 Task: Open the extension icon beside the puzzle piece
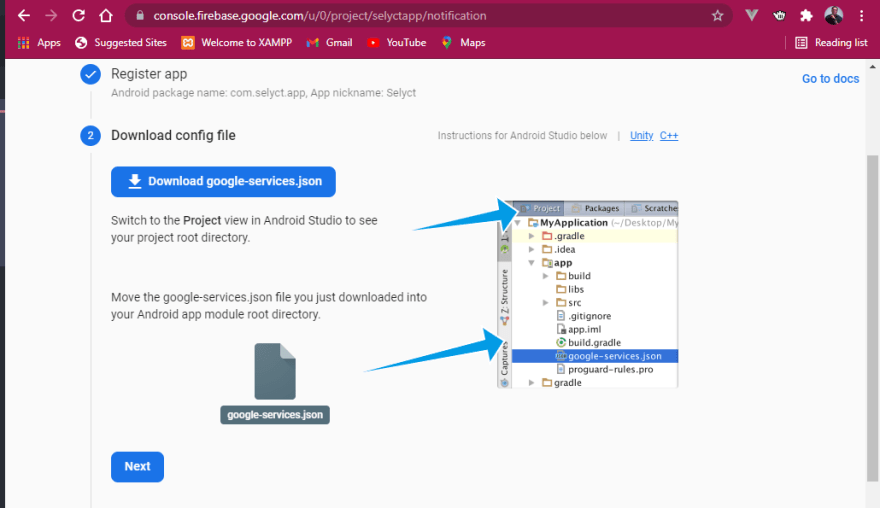[779, 16]
